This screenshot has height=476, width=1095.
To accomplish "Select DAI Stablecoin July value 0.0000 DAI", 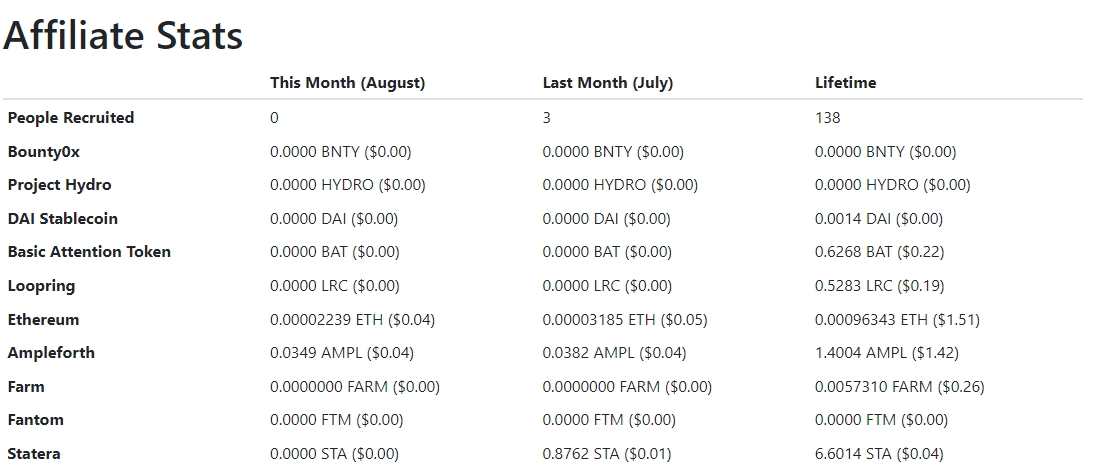I will coord(606,218).
